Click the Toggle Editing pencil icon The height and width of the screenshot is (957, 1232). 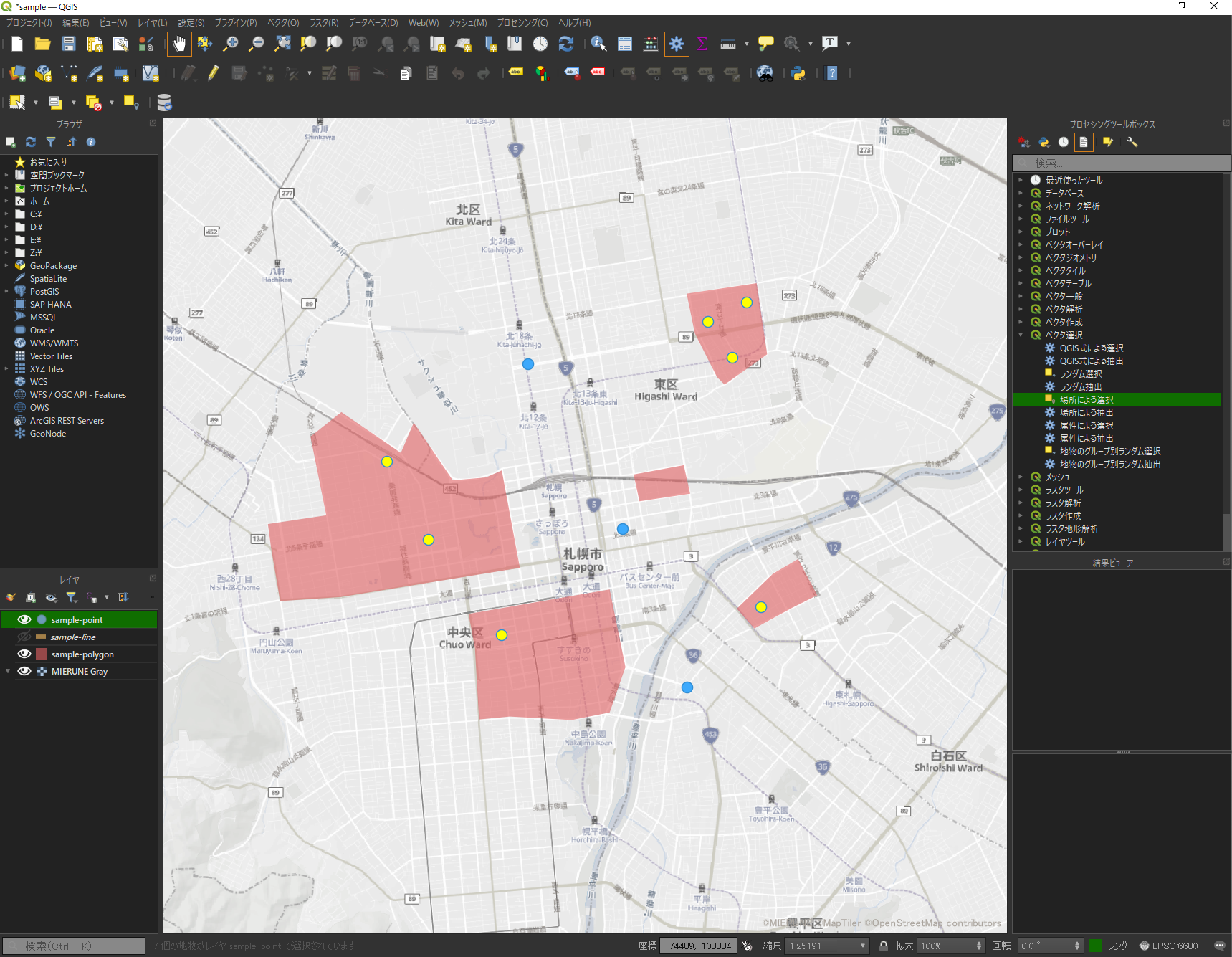coord(214,73)
